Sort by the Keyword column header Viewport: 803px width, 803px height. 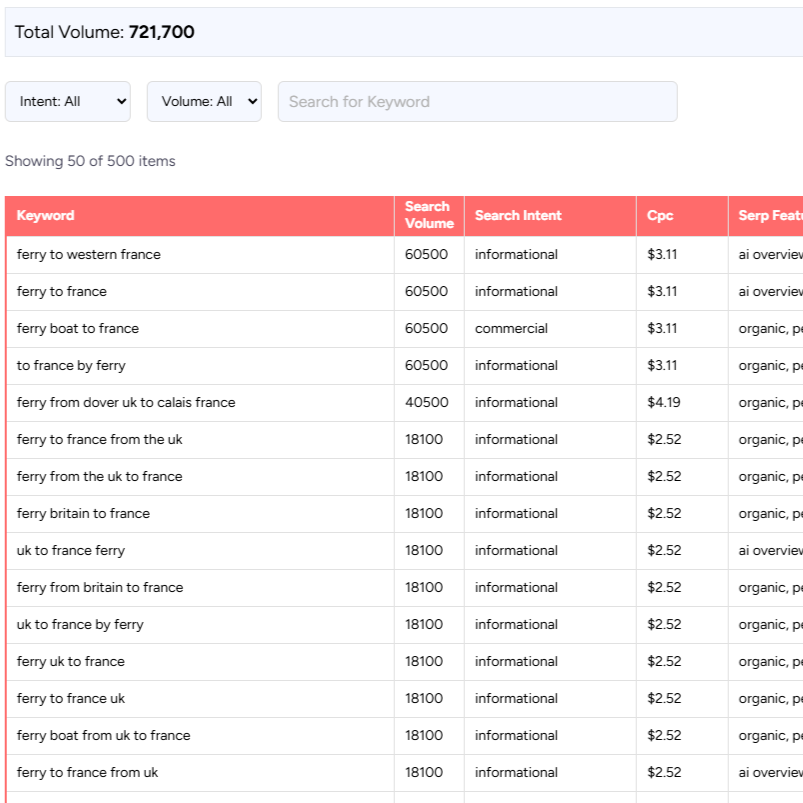point(46,216)
